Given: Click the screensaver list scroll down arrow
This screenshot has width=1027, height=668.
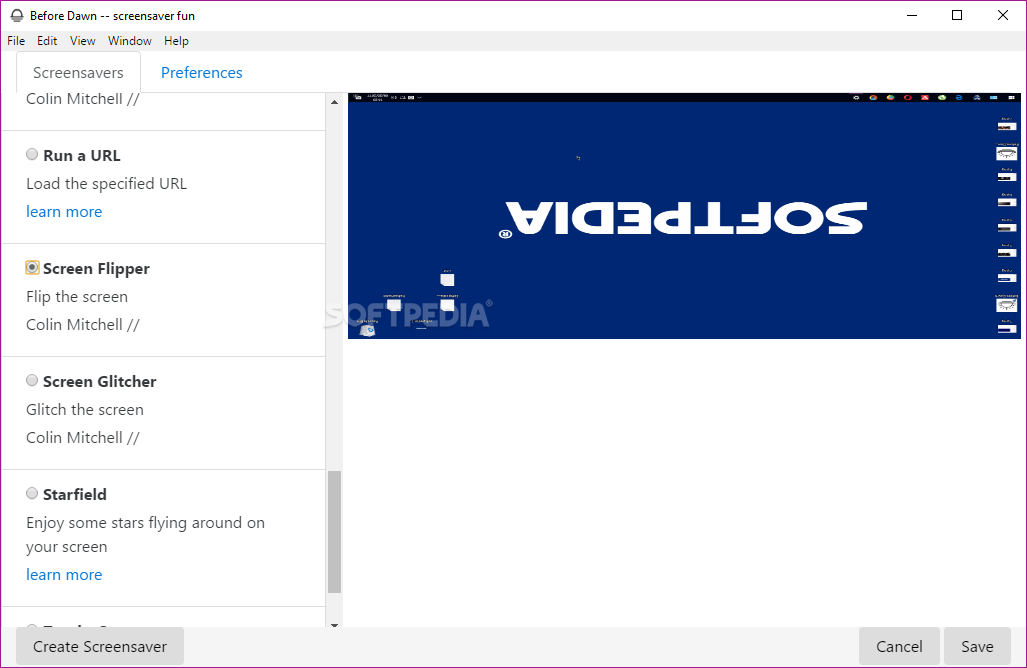Looking at the screenshot, I should (x=335, y=625).
